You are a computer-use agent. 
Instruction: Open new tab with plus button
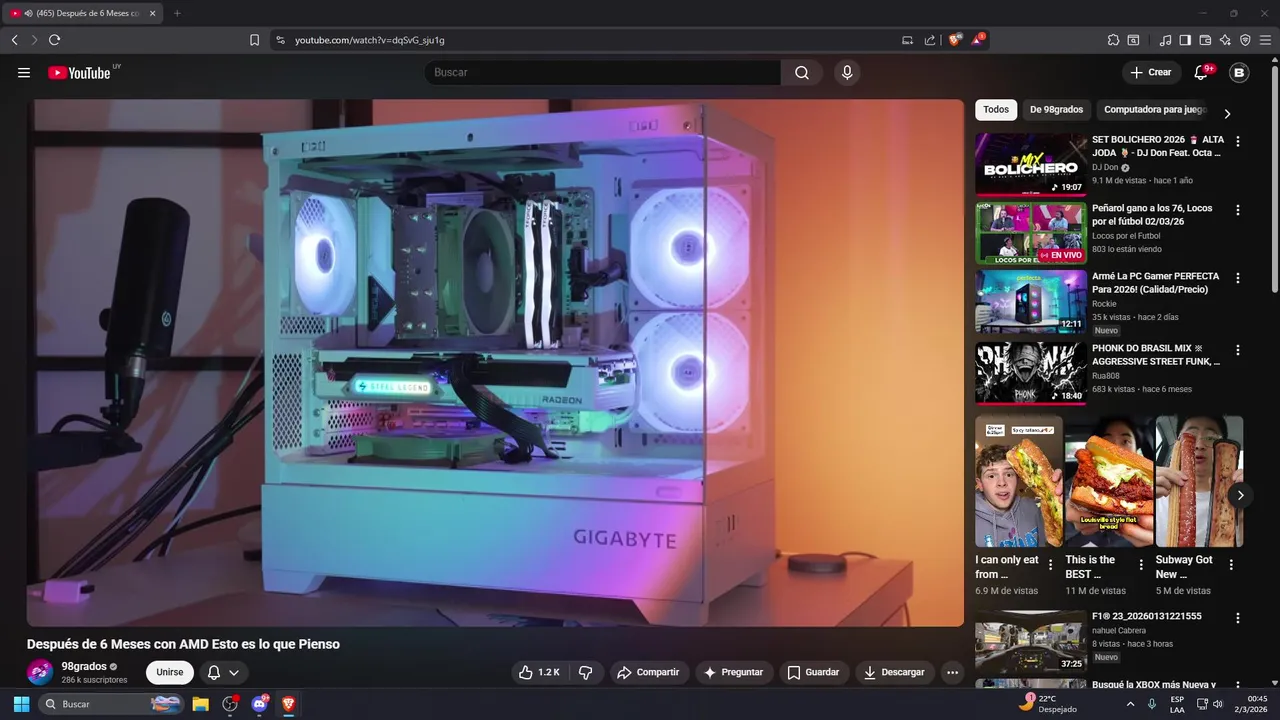point(177,13)
